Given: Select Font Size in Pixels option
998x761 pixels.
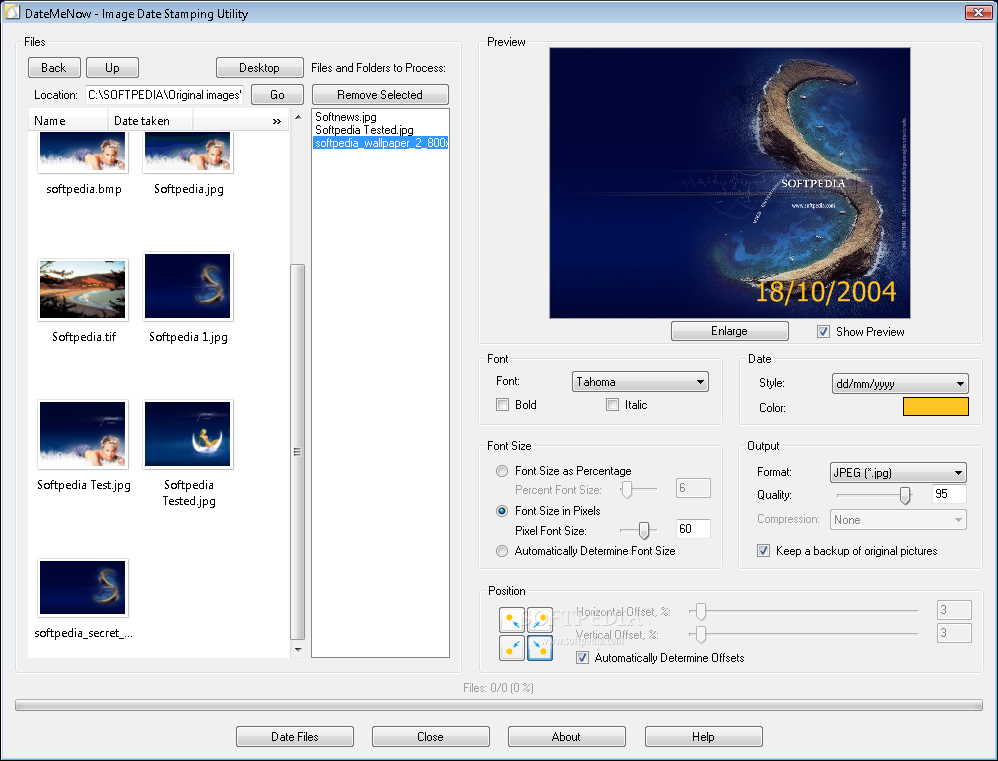Looking at the screenshot, I should tap(502, 511).
